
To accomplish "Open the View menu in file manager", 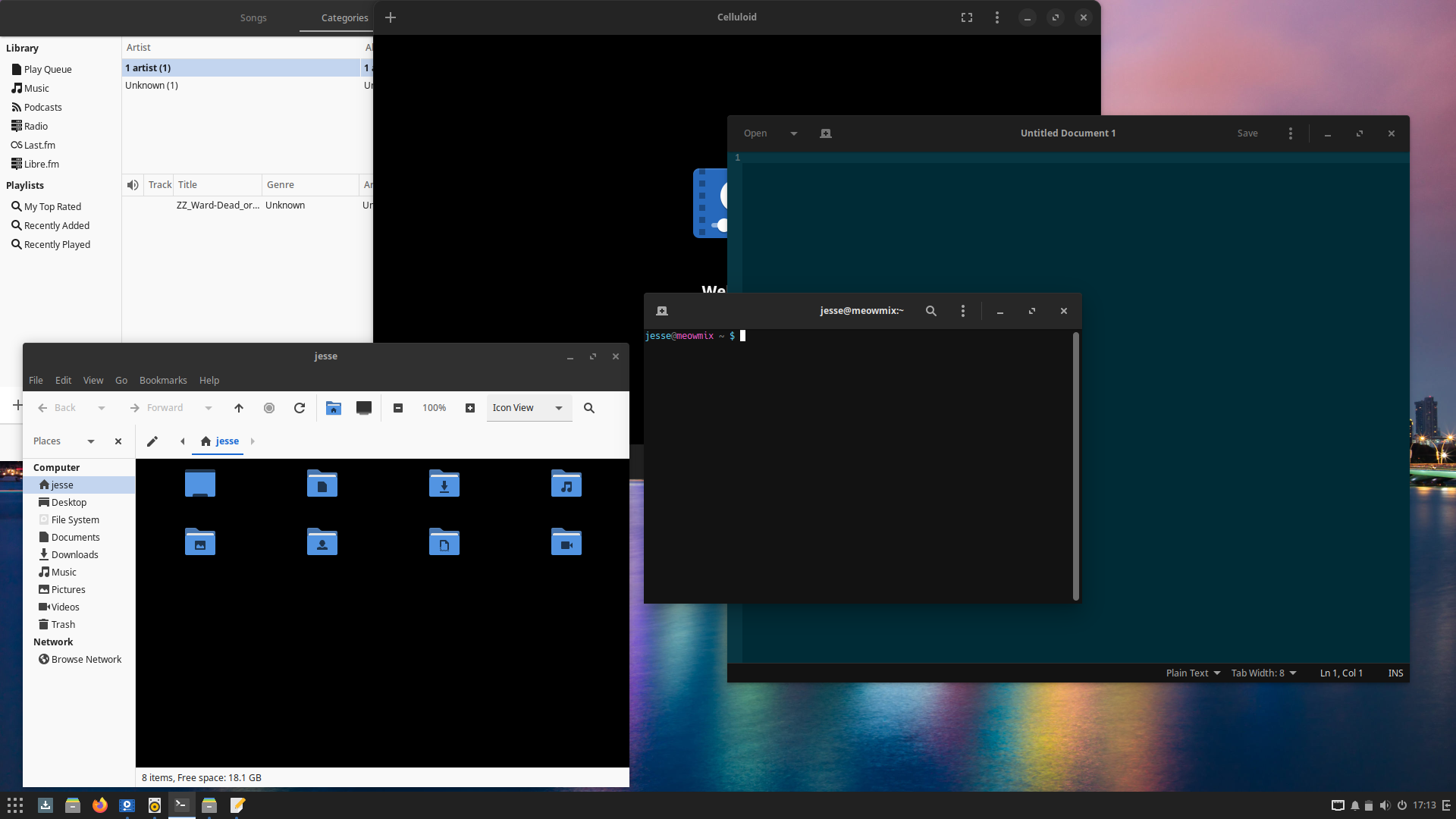I will [x=93, y=381].
